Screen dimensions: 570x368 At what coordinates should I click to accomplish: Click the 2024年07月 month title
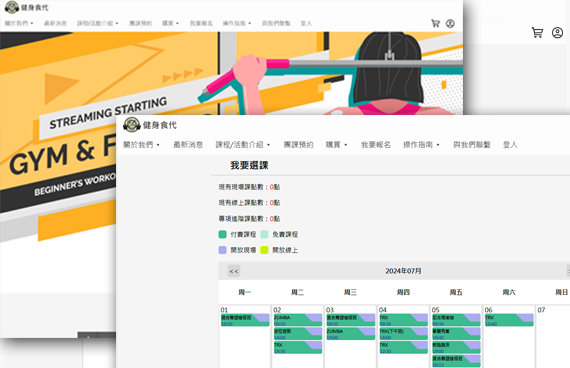point(403,271)
